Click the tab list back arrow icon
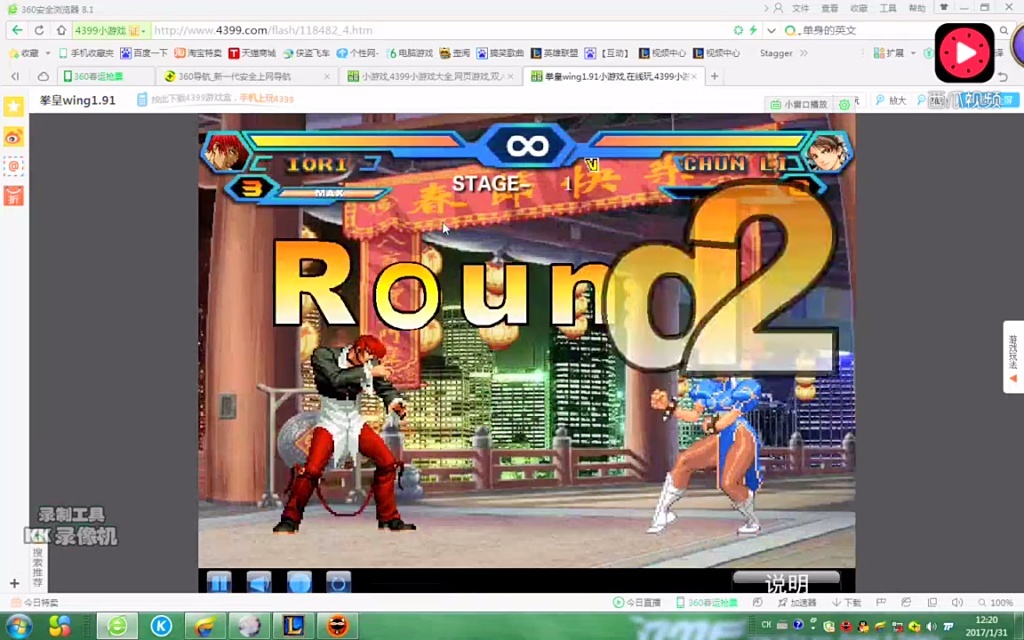The image size is (1024, 640). tap(14, 76)
